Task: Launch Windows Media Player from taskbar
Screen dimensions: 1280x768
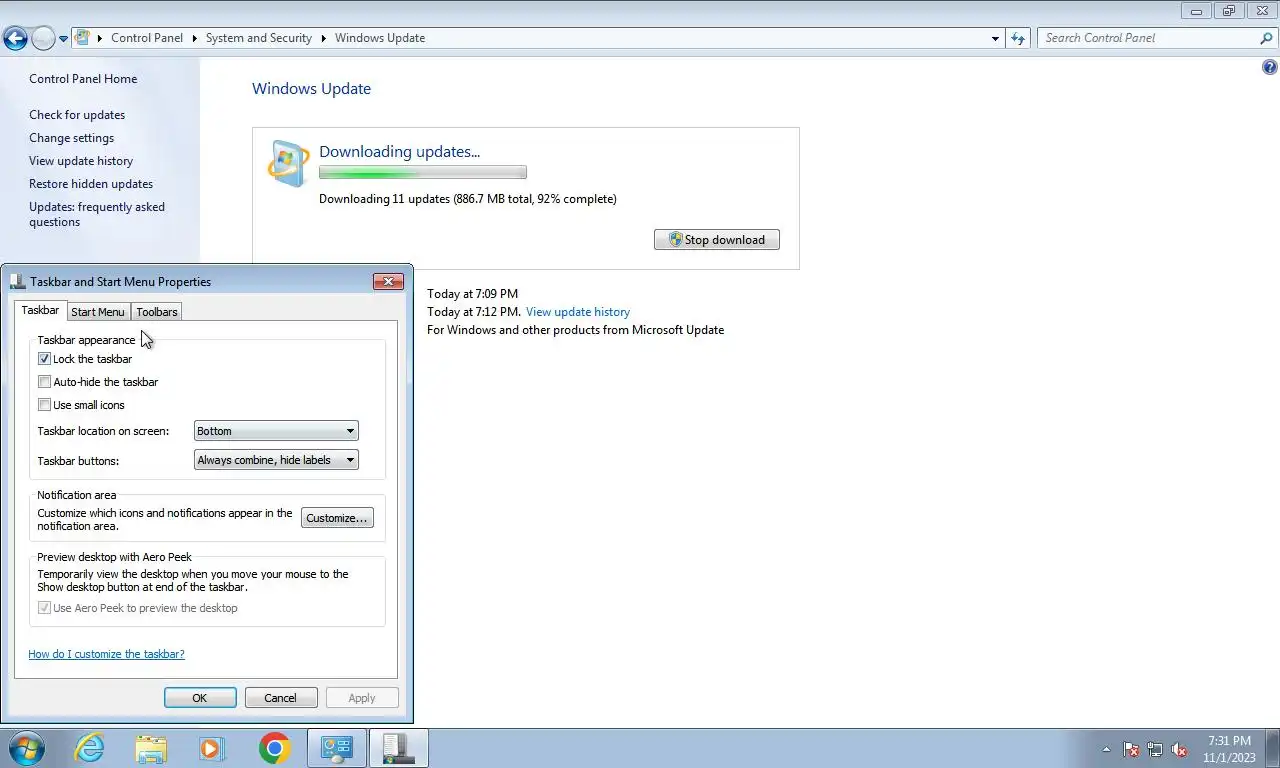Action: (213, 748)
